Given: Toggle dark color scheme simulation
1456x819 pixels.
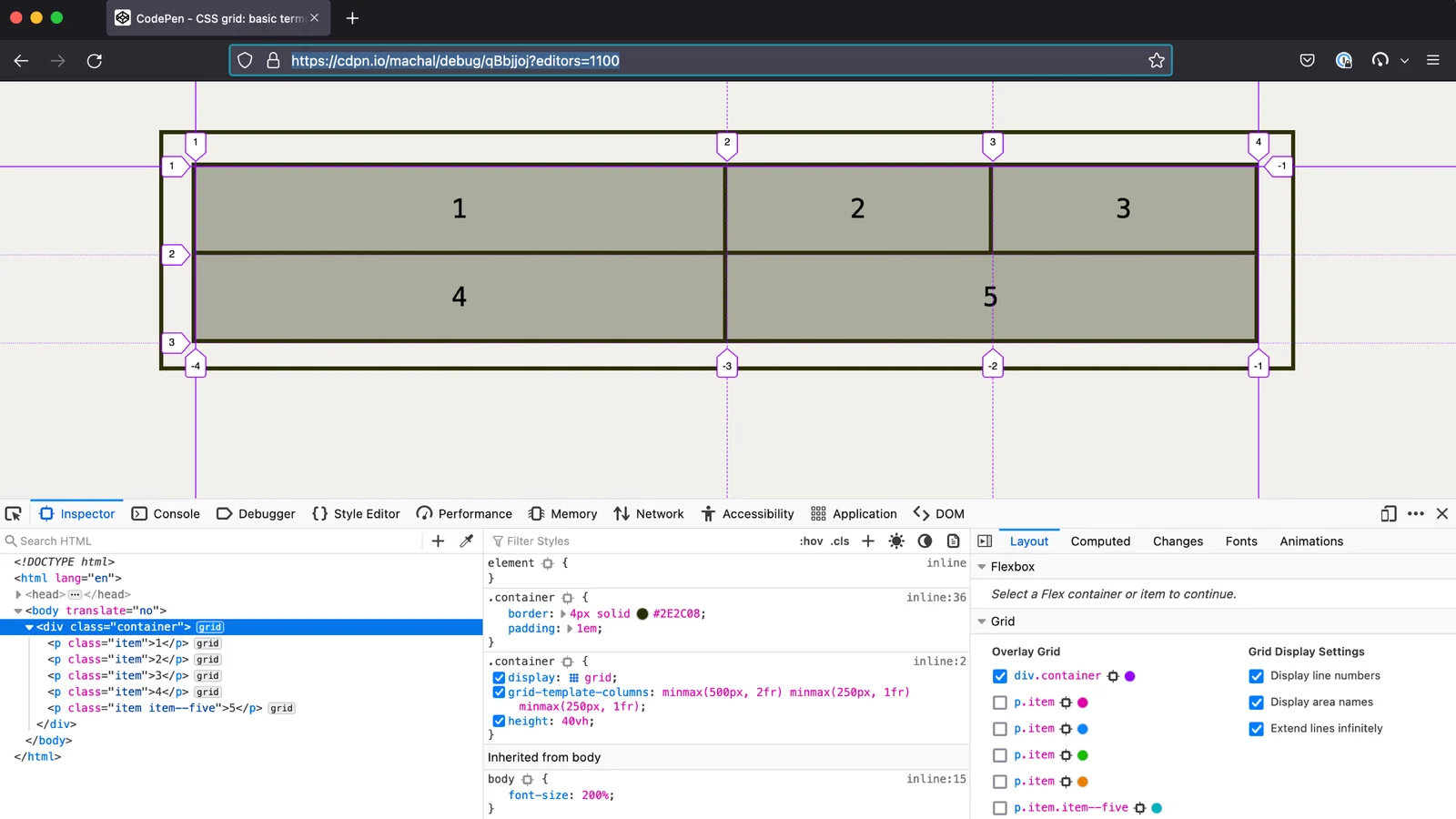Looking at the screenshot, I should [x=925, y=541].
